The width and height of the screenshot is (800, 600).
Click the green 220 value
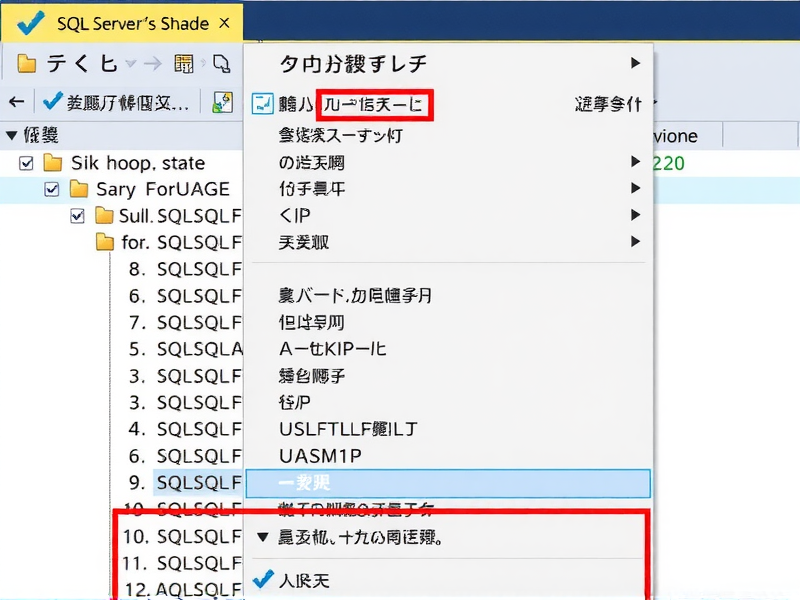tap(668, 160)
